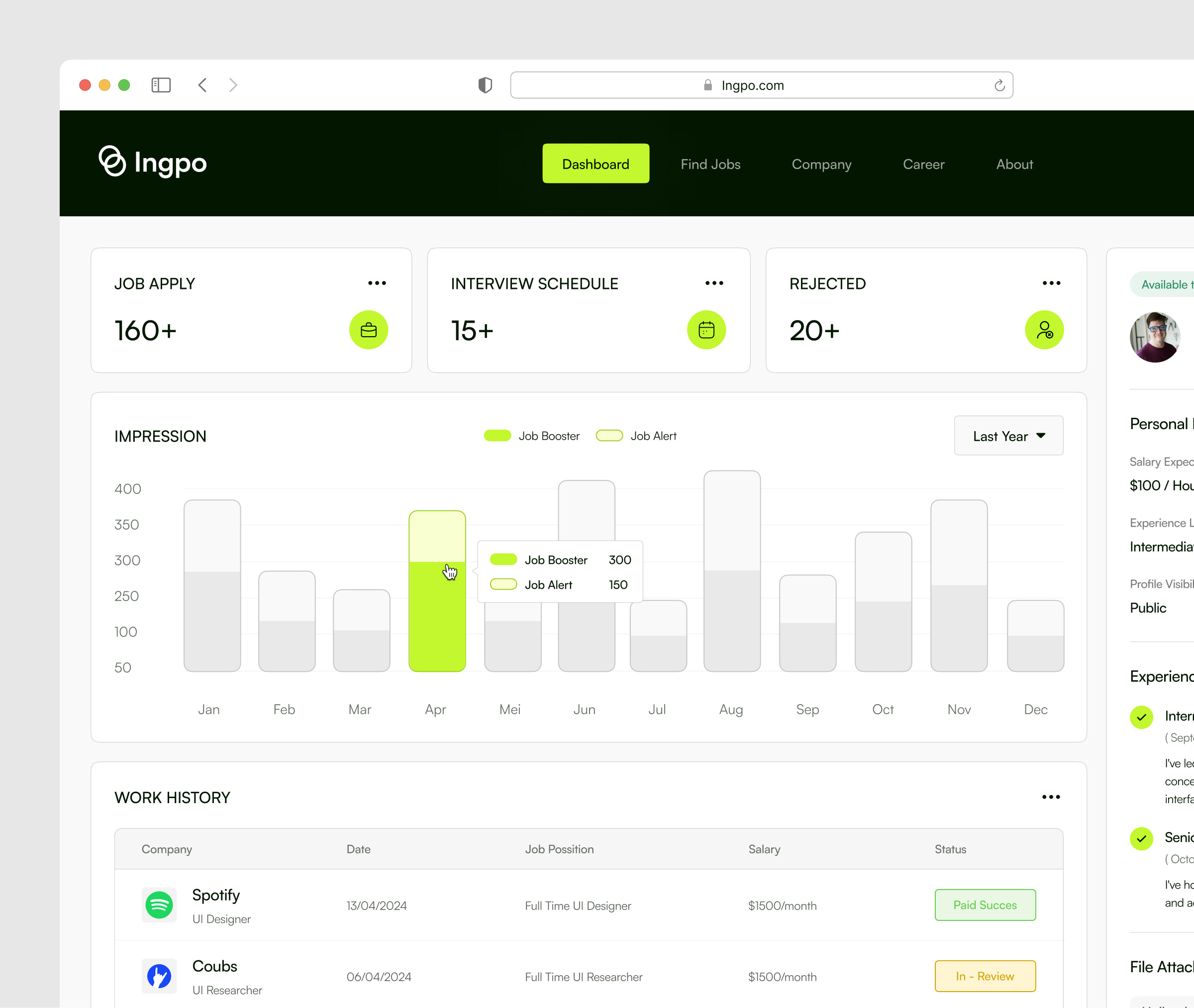1194x1008 pixels.
Task: Switch to the Find Jobs tab
Action: [x=710, y=164]
